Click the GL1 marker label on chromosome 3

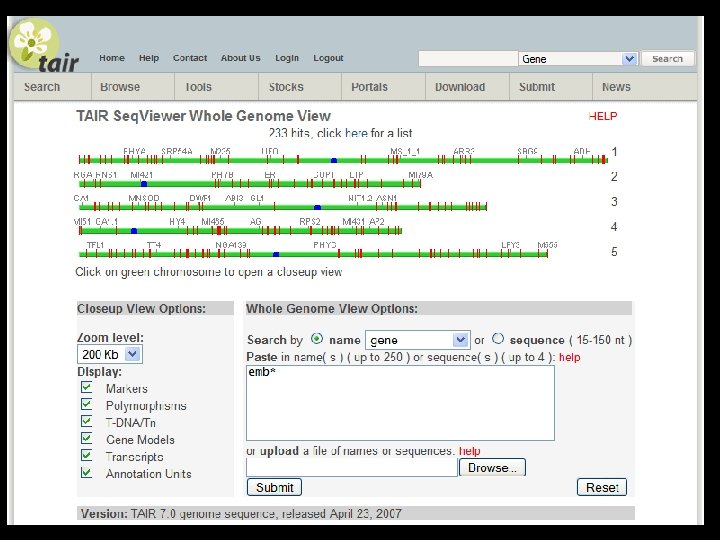click(257, 198)
